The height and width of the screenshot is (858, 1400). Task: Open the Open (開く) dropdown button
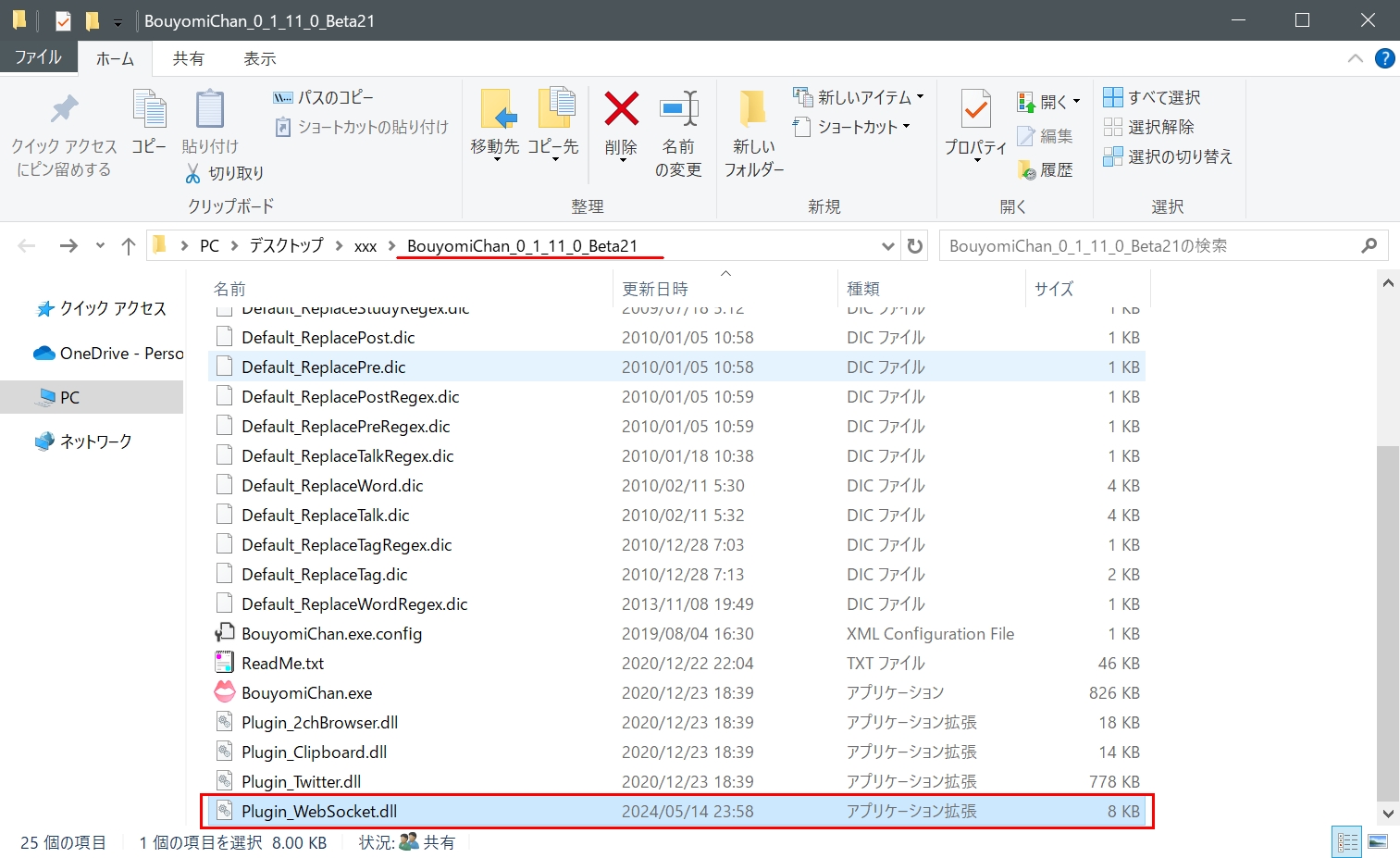[1048, 102]
